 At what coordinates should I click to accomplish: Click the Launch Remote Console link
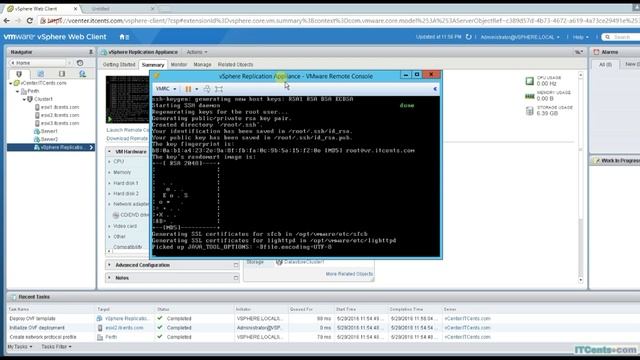[x=127, y=130]
